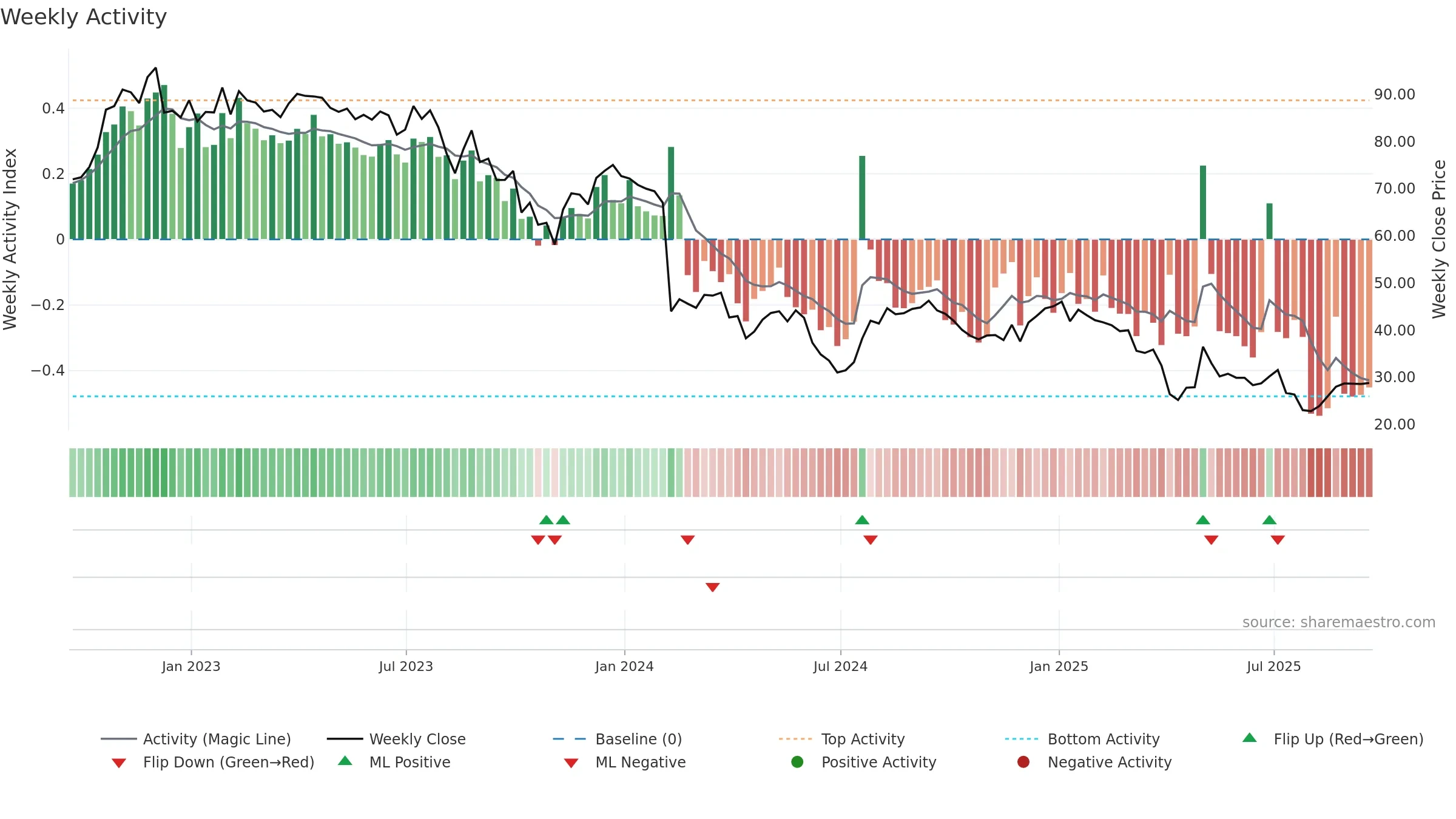The height and width of the screenshot is (819, 1456).
Task: Click the Jul 2023 x-axis label
Action: (406, 667)
